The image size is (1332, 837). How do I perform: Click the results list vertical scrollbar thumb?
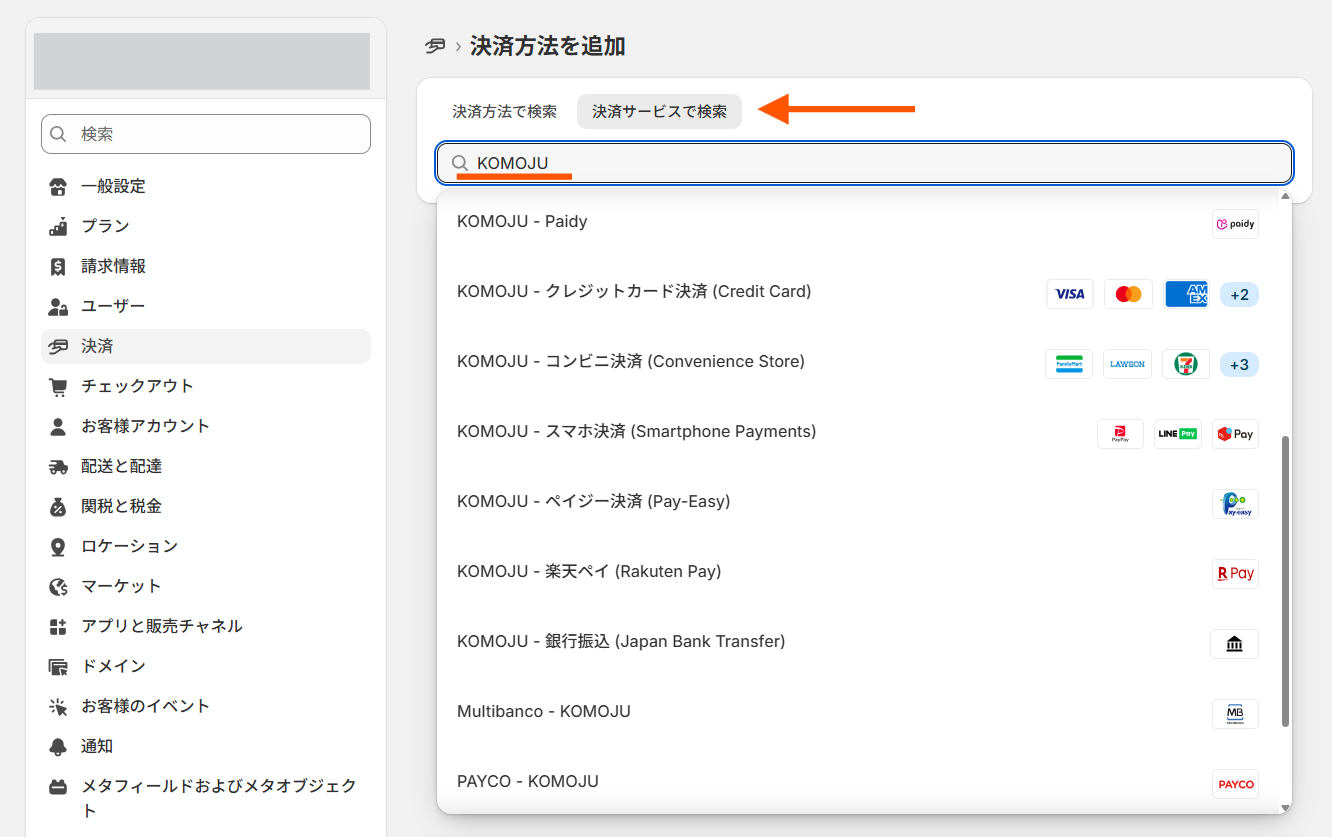pos(1285,581)
